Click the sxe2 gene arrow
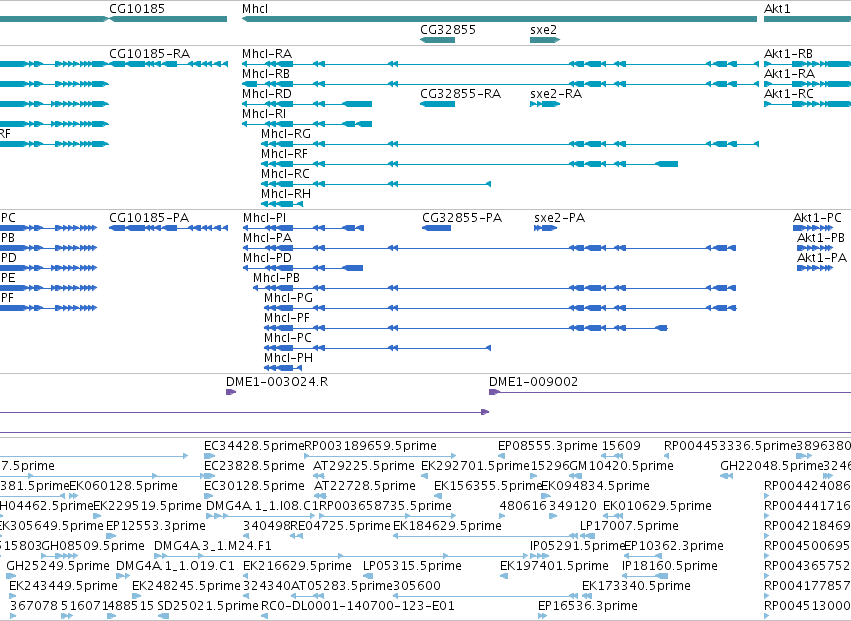 coord(545,40)
